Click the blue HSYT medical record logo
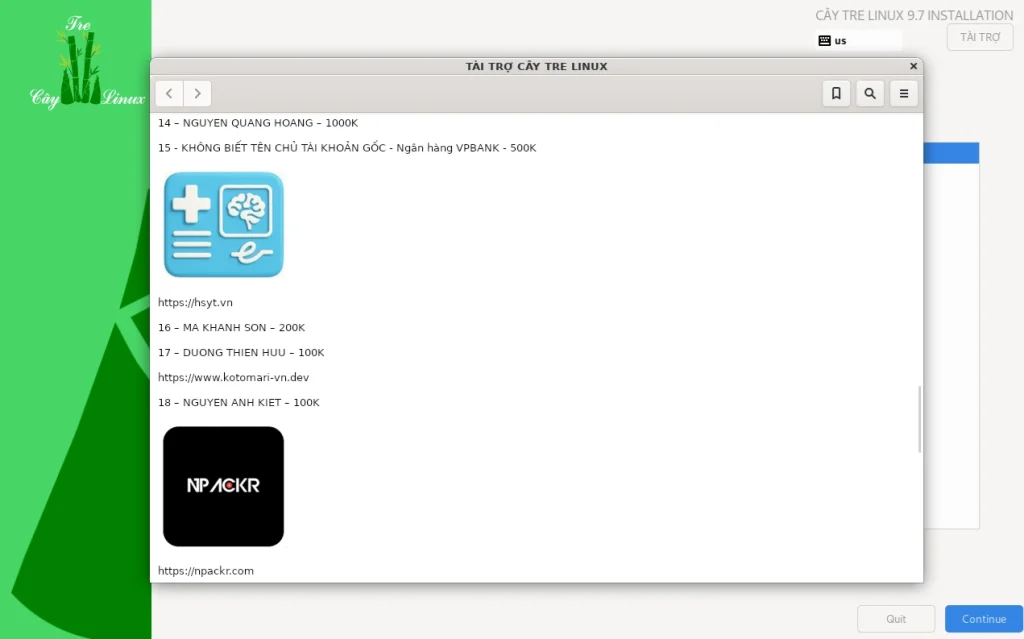The width and height of the screenshot is (1024, 639). point(224,224)
